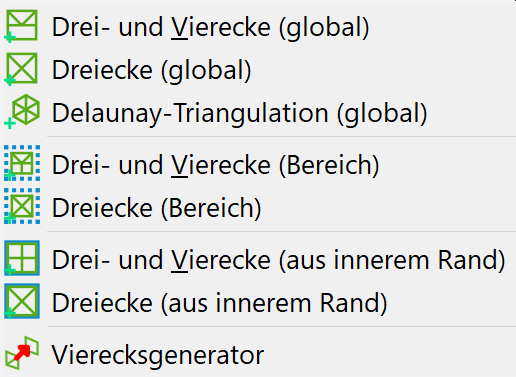Click the Vierecksgenerator red arrow icon
This screenshot has height=377, width=516.
22,353
